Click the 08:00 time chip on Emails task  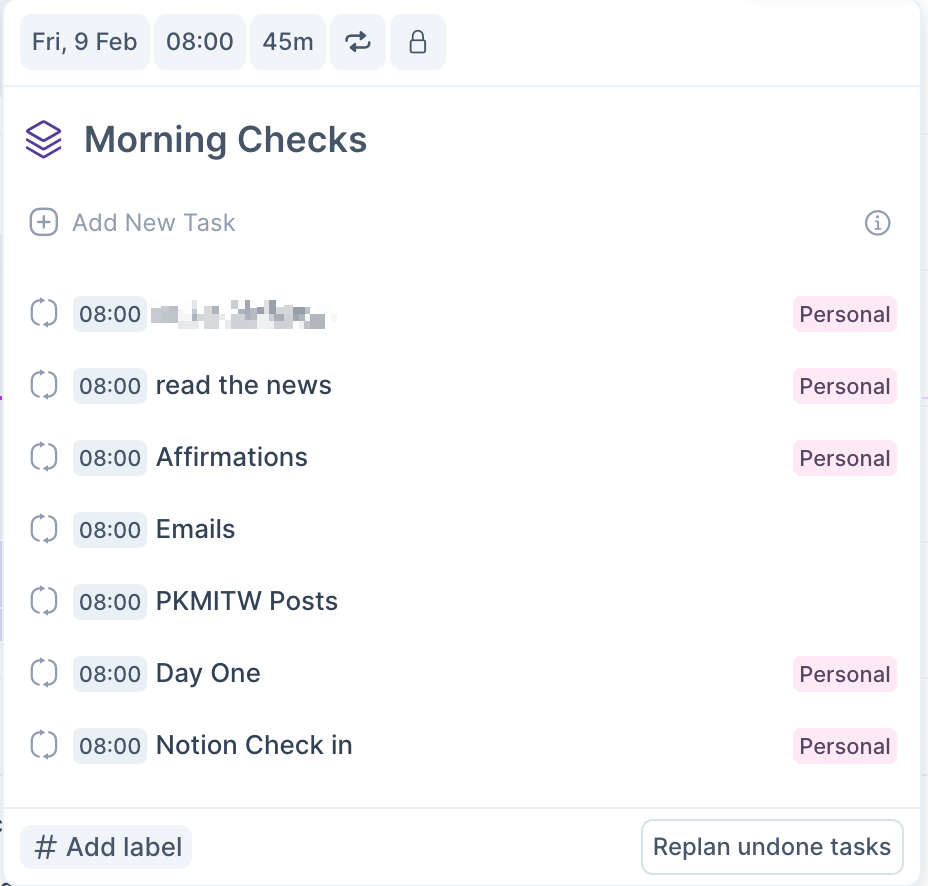point(110,530)
